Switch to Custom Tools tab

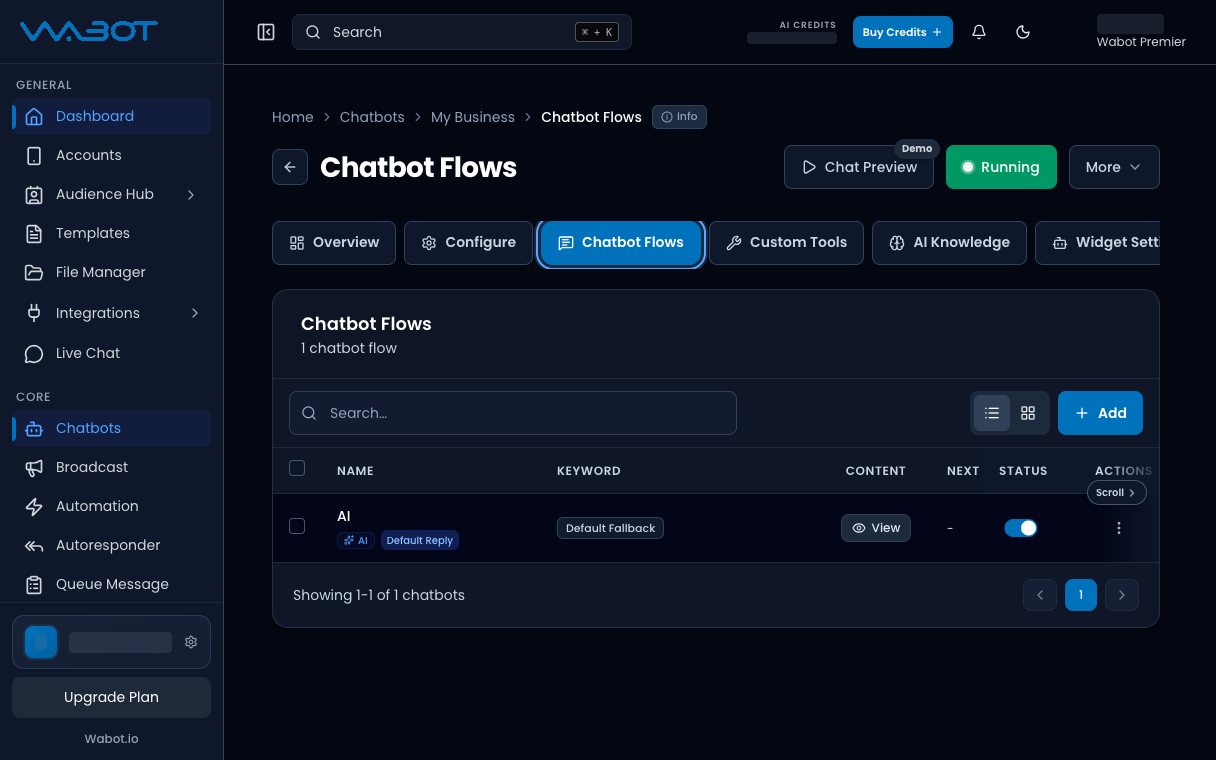(786, 243)
